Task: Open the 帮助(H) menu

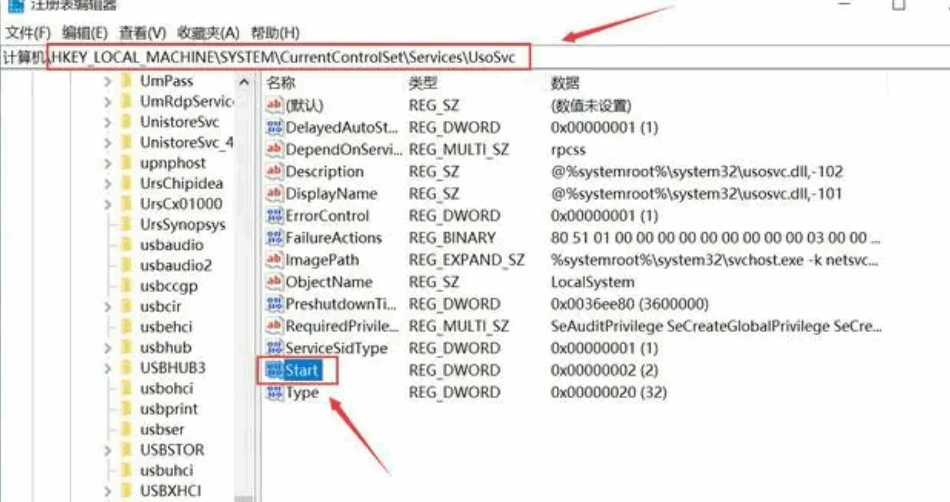Action: [275, 32]
